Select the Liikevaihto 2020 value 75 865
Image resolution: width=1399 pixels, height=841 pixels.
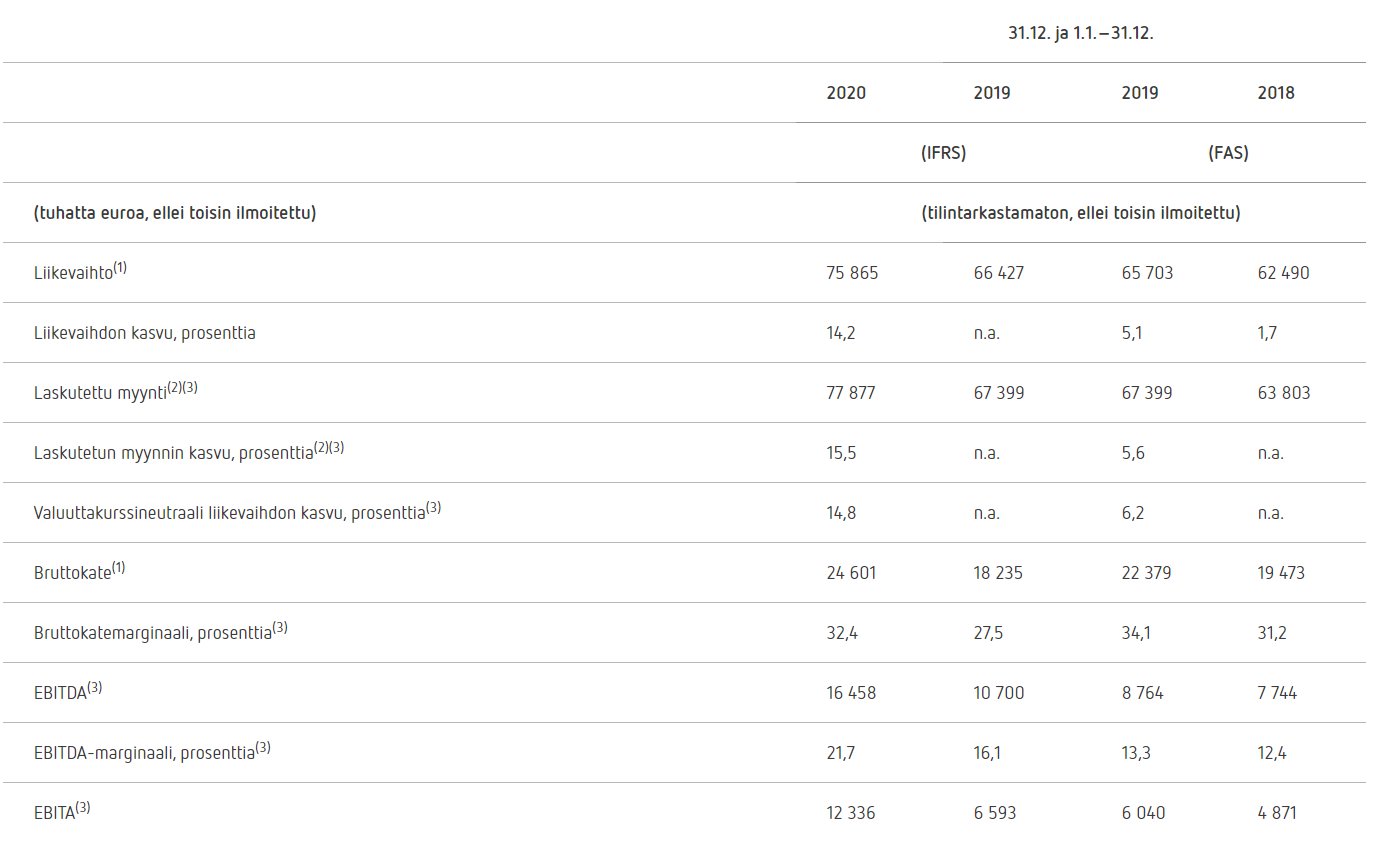pyautogui.click(x=852, y=273)
